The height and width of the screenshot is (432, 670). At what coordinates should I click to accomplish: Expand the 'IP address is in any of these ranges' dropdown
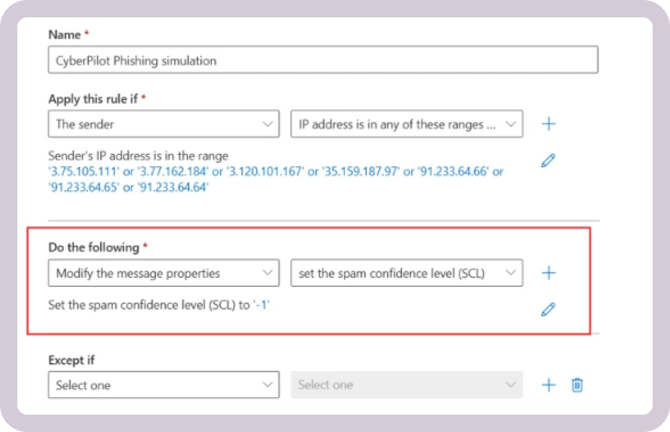tap(406, 124)
